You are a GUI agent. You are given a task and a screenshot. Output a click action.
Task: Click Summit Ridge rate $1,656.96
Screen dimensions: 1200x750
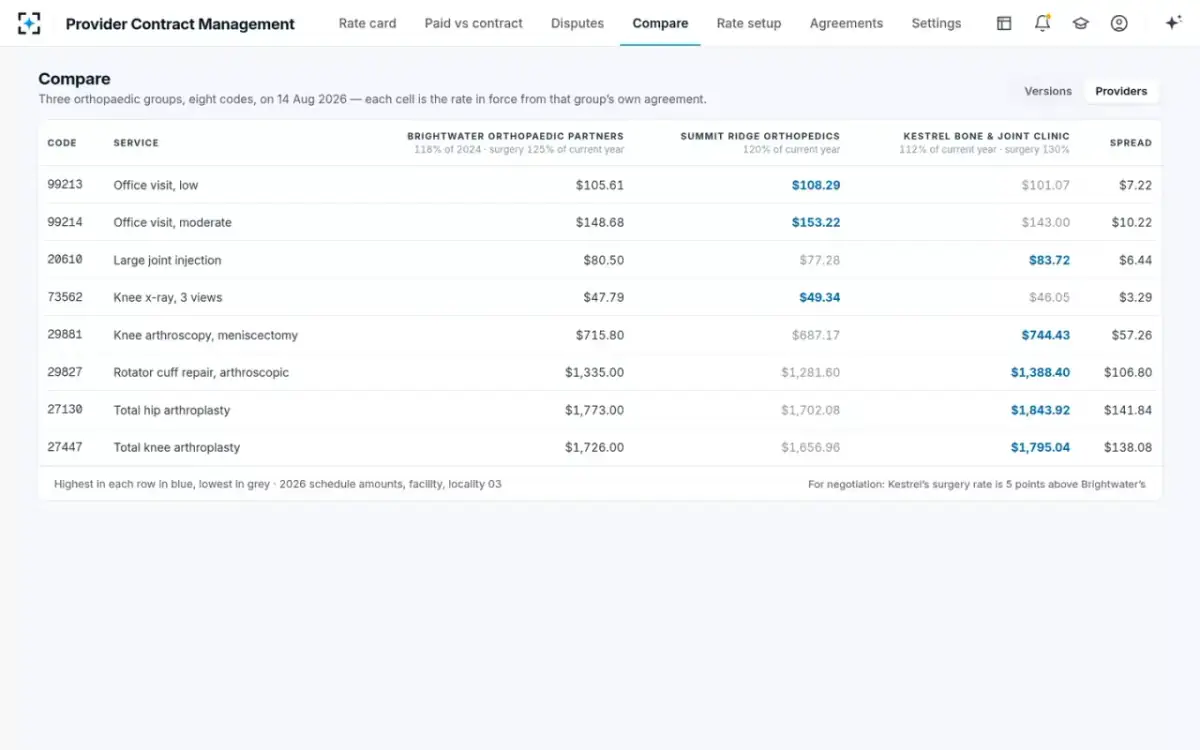point(811,447)
